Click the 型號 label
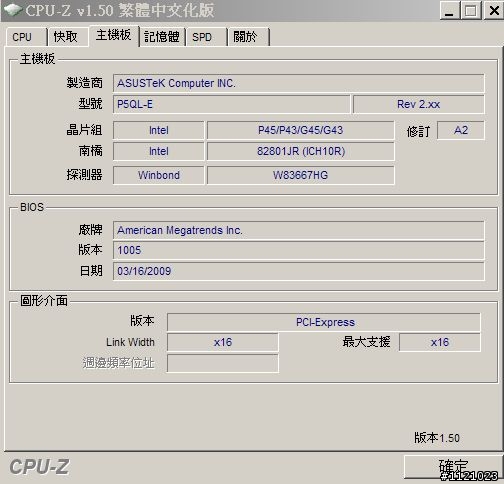Image resolution: width=504 pixels, height=484 pixels. click(90, 104)
